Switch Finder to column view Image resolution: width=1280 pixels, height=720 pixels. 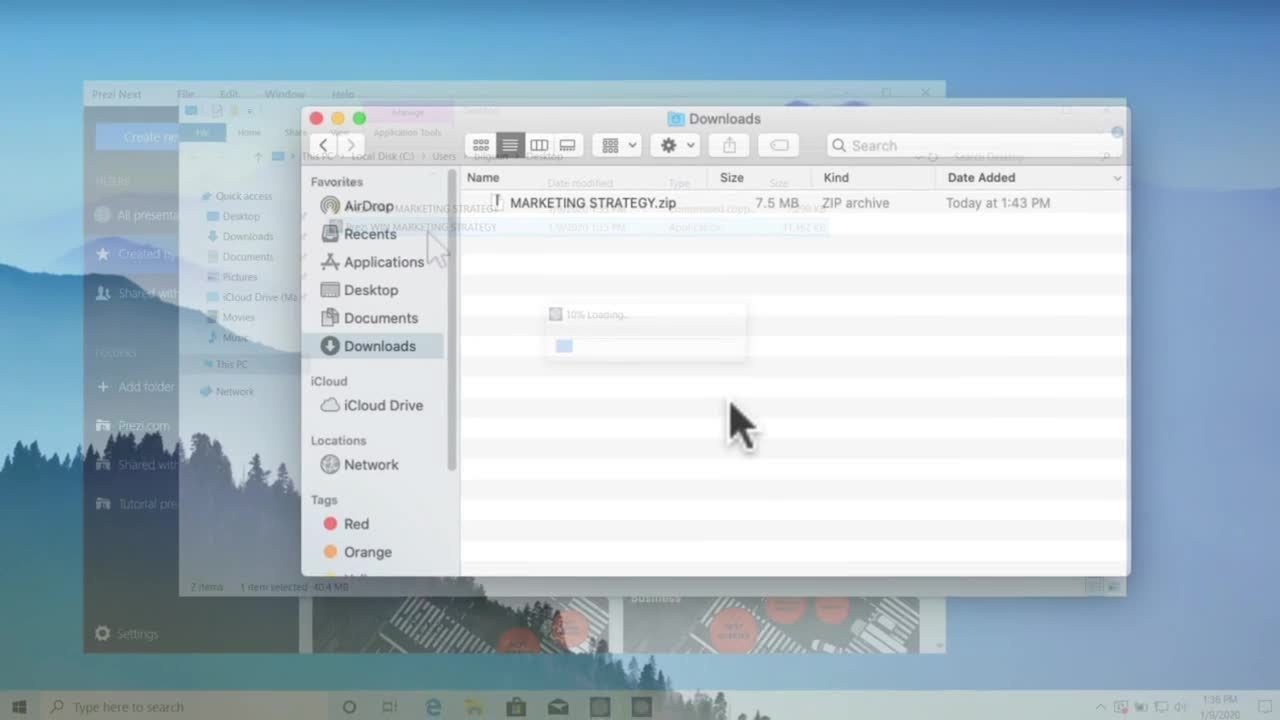tap(539, 146)
